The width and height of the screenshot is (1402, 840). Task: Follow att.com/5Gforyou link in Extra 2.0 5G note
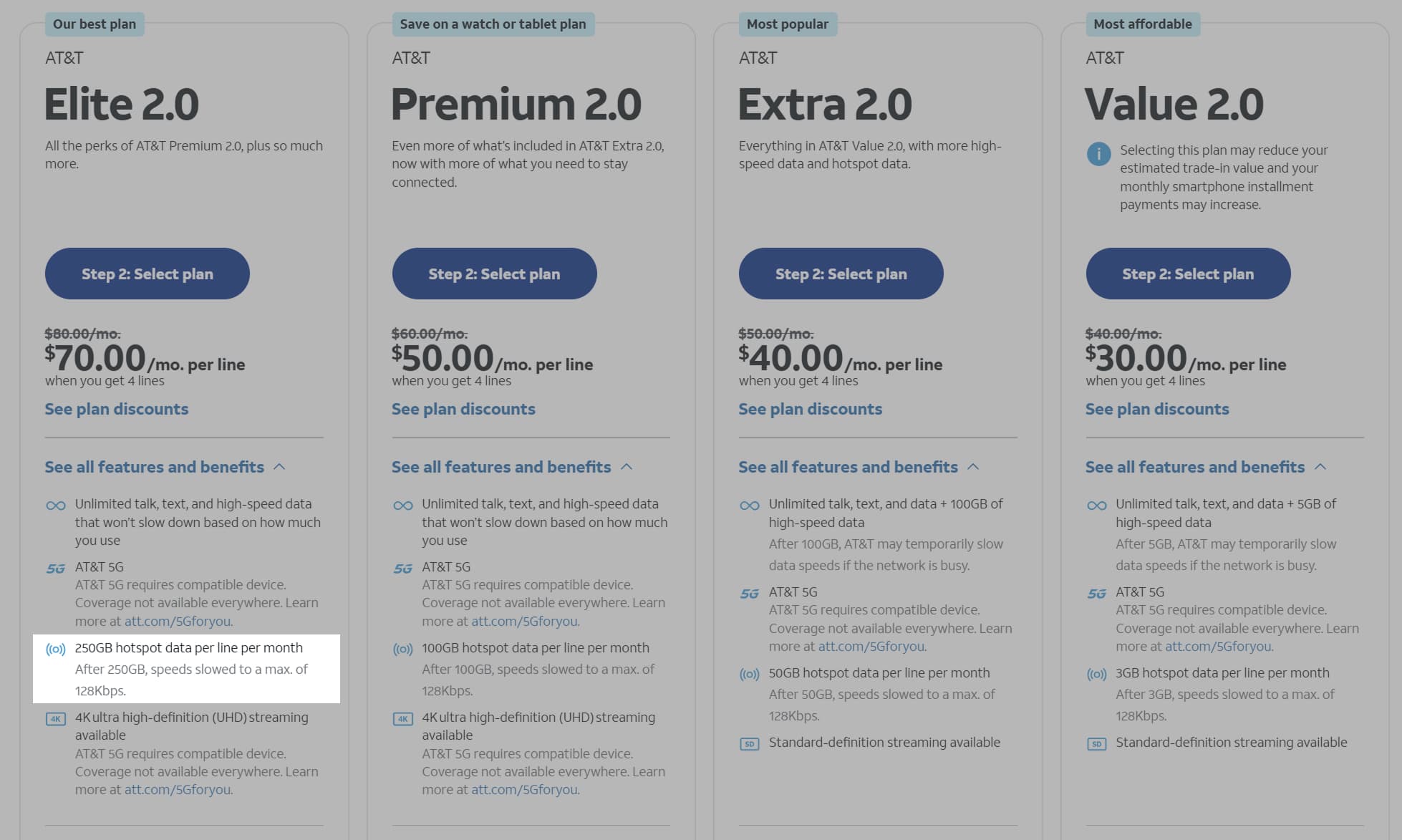pos(871,647)
